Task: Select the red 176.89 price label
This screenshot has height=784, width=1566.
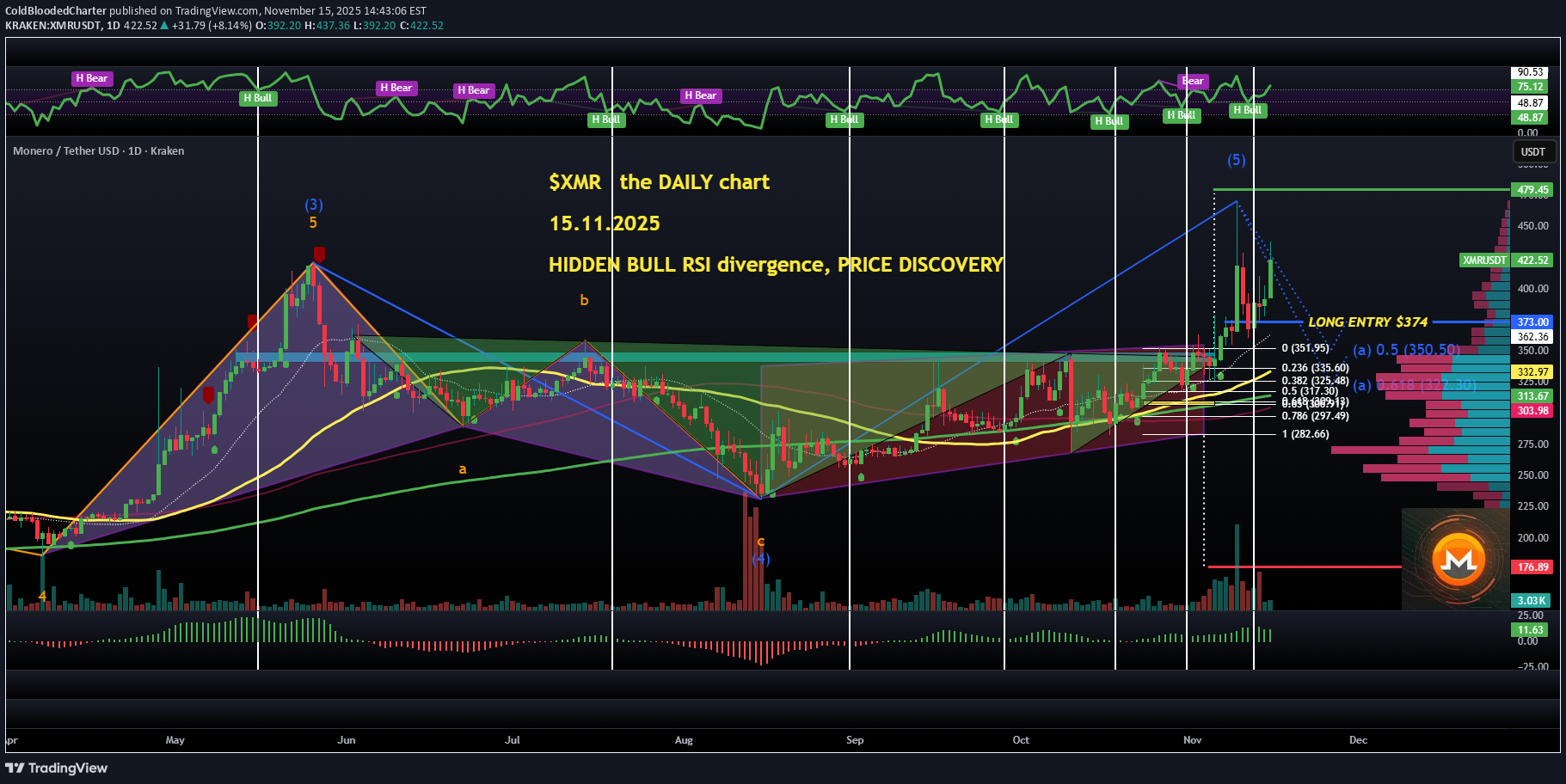Action: coord(1532,567)
